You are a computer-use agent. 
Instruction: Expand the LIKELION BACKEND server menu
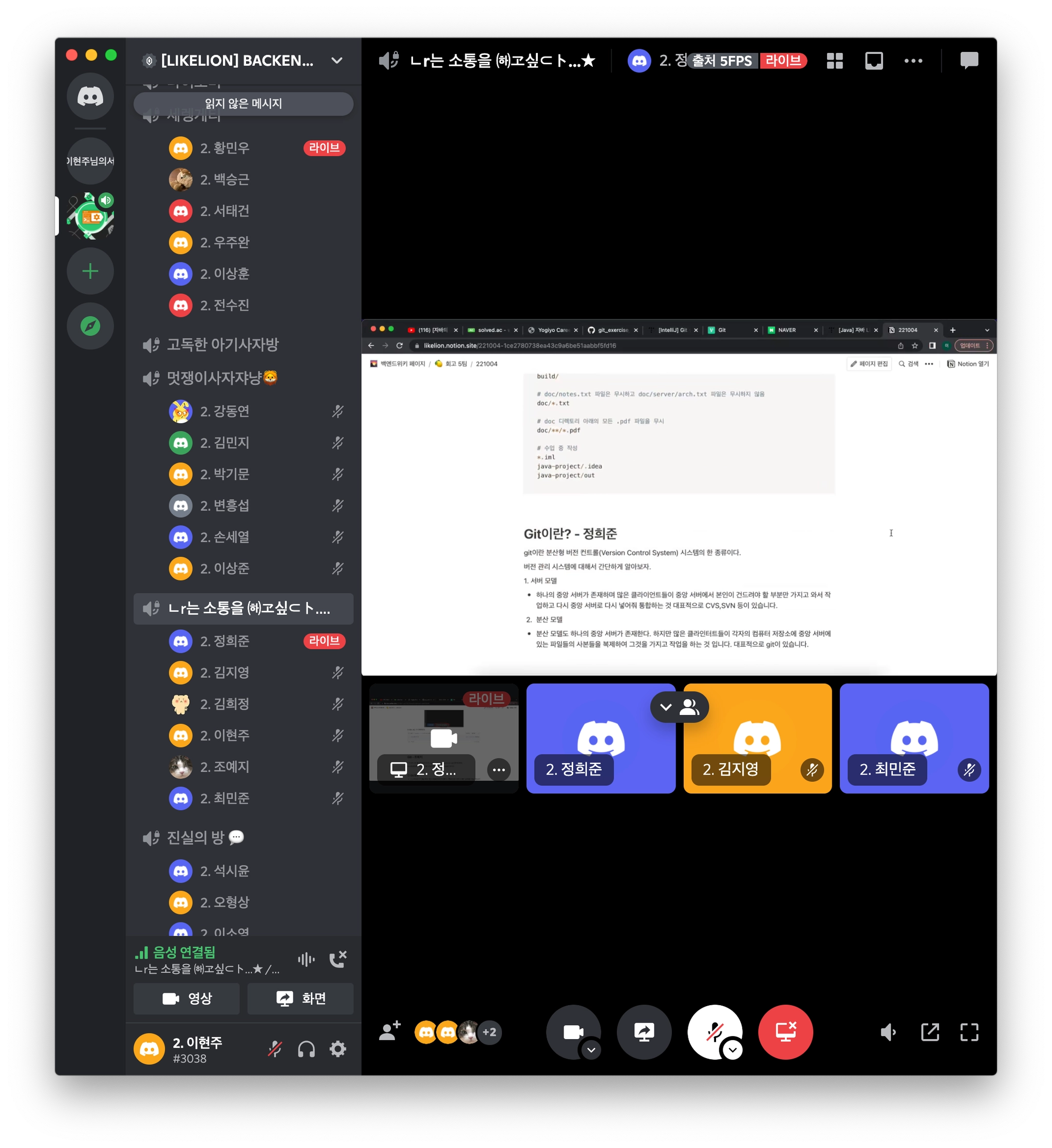pyautogui.click(x=336, y=61)
